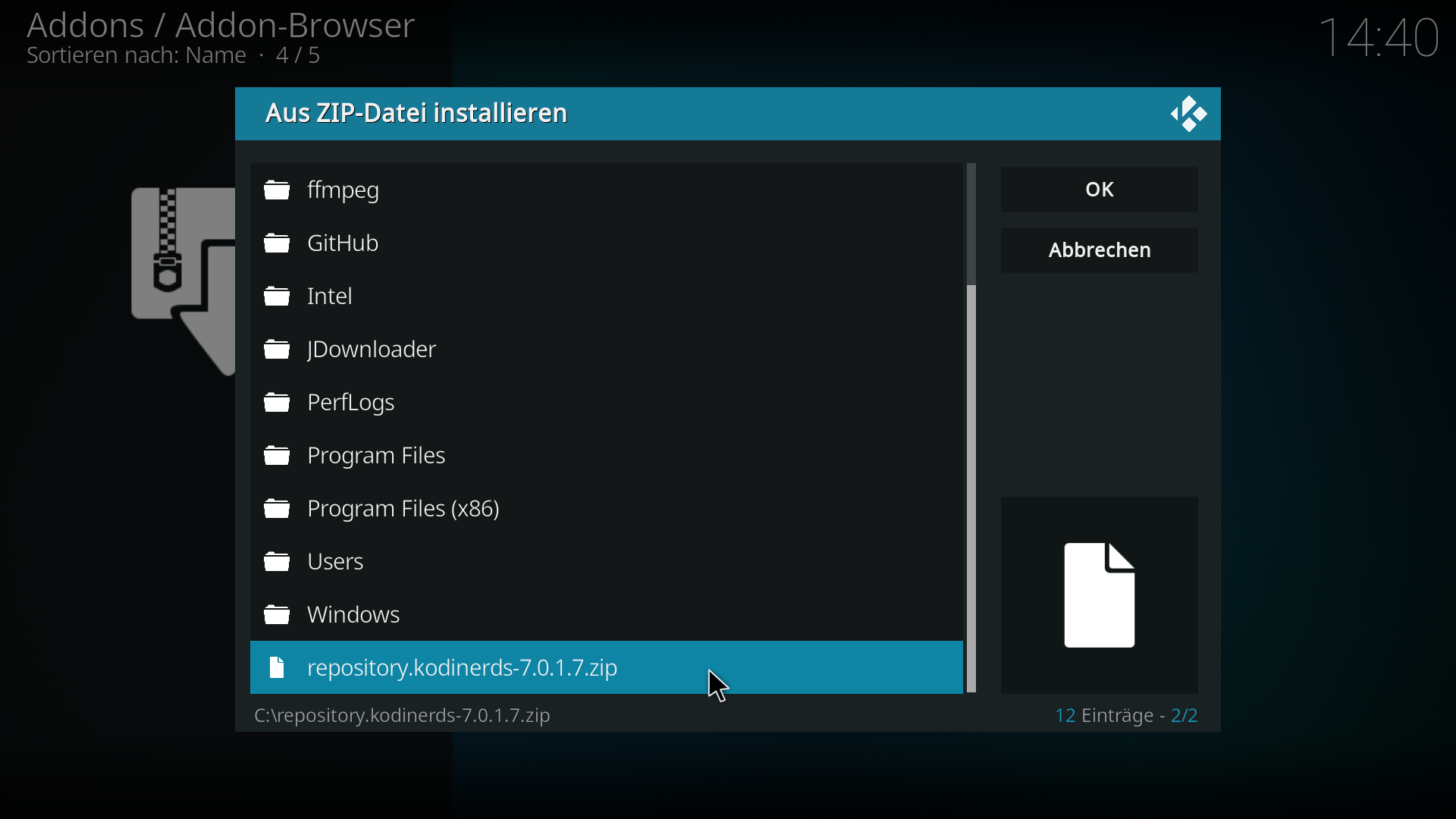Click the PerfLogs folder icon
This screenshot has width=1456, height=819.
pos(277,403)
